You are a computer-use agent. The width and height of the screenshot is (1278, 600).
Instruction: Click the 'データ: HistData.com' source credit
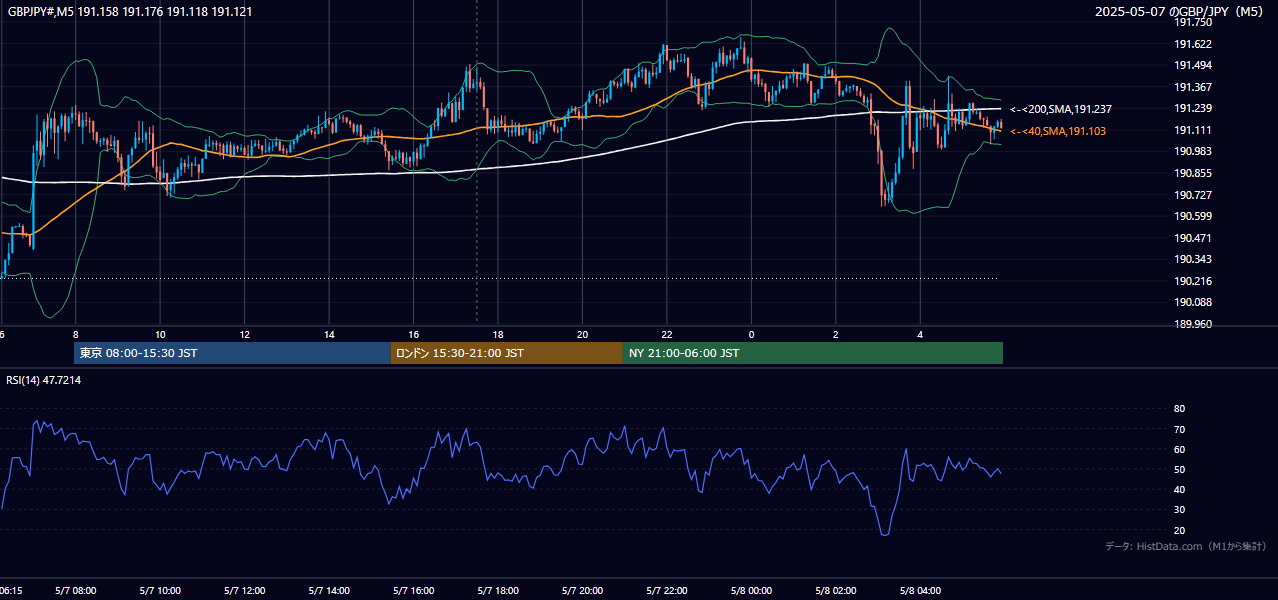point(1186,546)
